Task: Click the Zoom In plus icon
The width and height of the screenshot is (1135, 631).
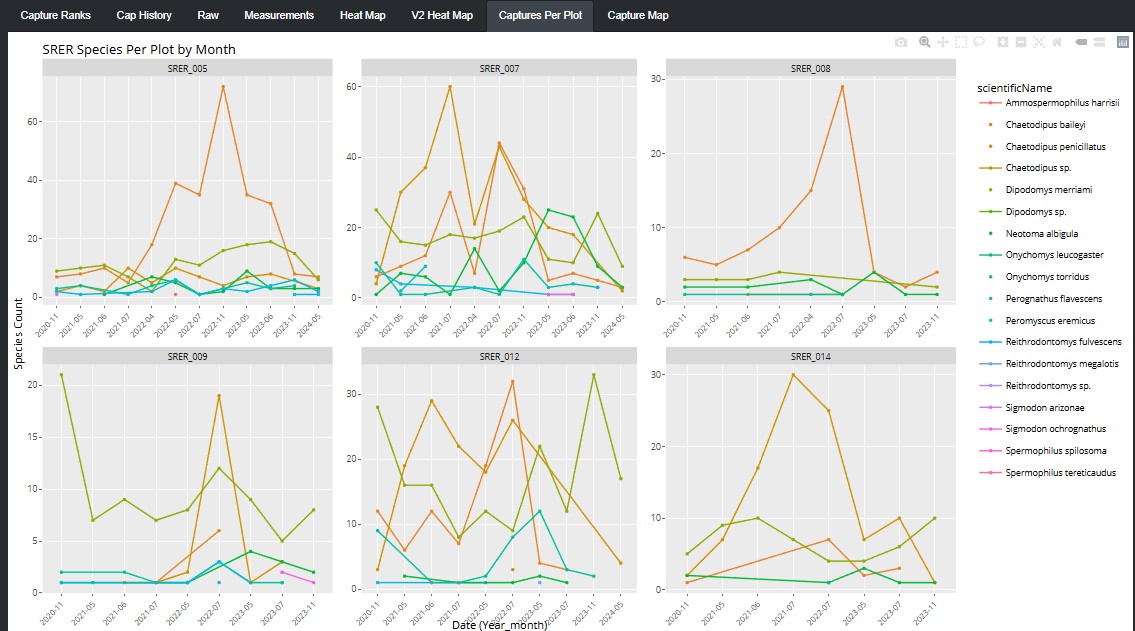Action: pyautogui.click(x=1003, y=42)
